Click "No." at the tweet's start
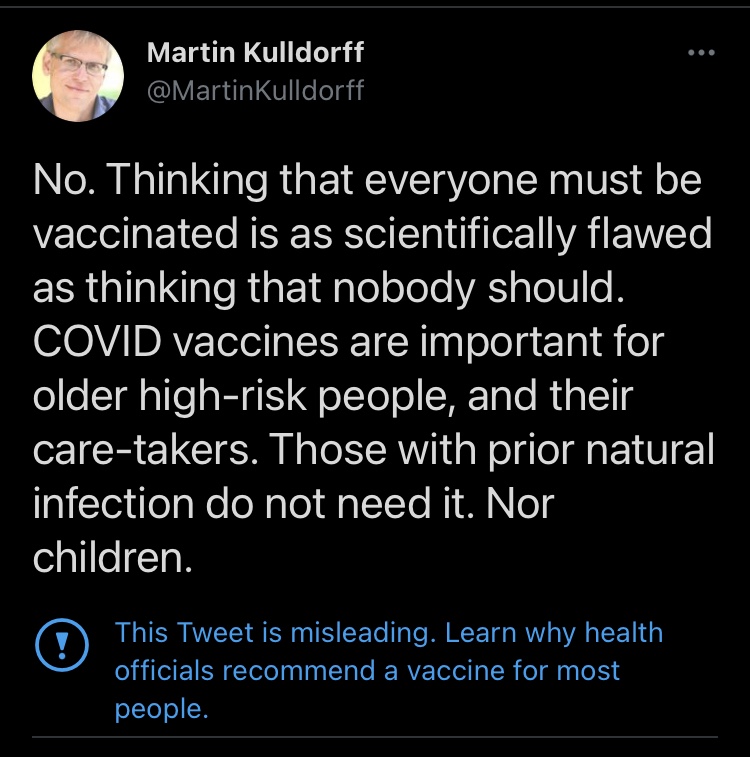Image resolution: width=750 pixels, height=757 pixels. tap(63, 181)
